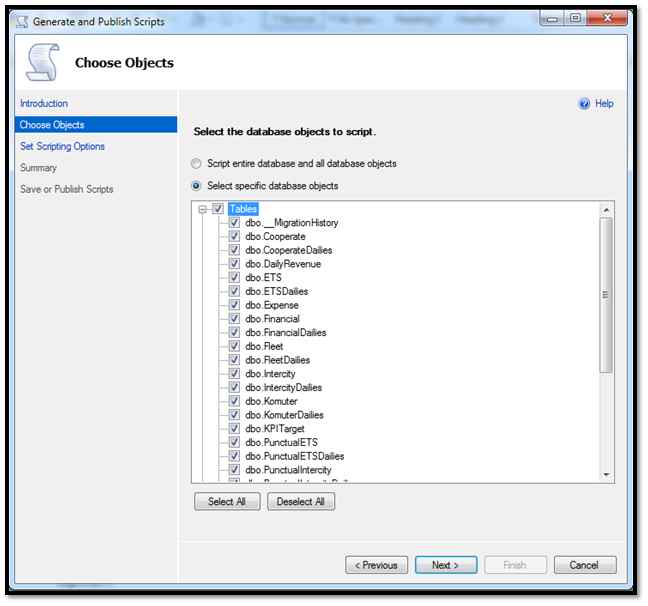648x606 pixels.
Task: Toggle dbo.PunctualETSDailies checkbox
Action: coord(234,456)
